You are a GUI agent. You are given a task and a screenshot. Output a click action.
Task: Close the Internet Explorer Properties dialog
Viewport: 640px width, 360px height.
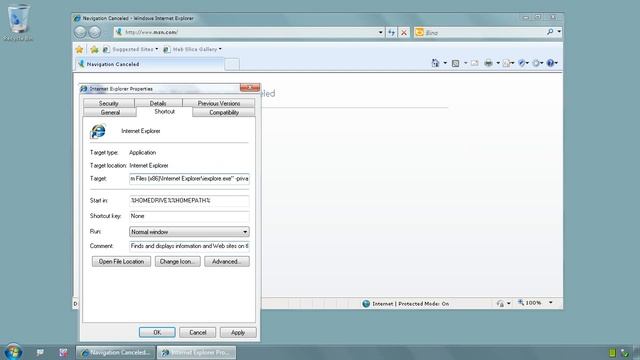coord(250,88)
